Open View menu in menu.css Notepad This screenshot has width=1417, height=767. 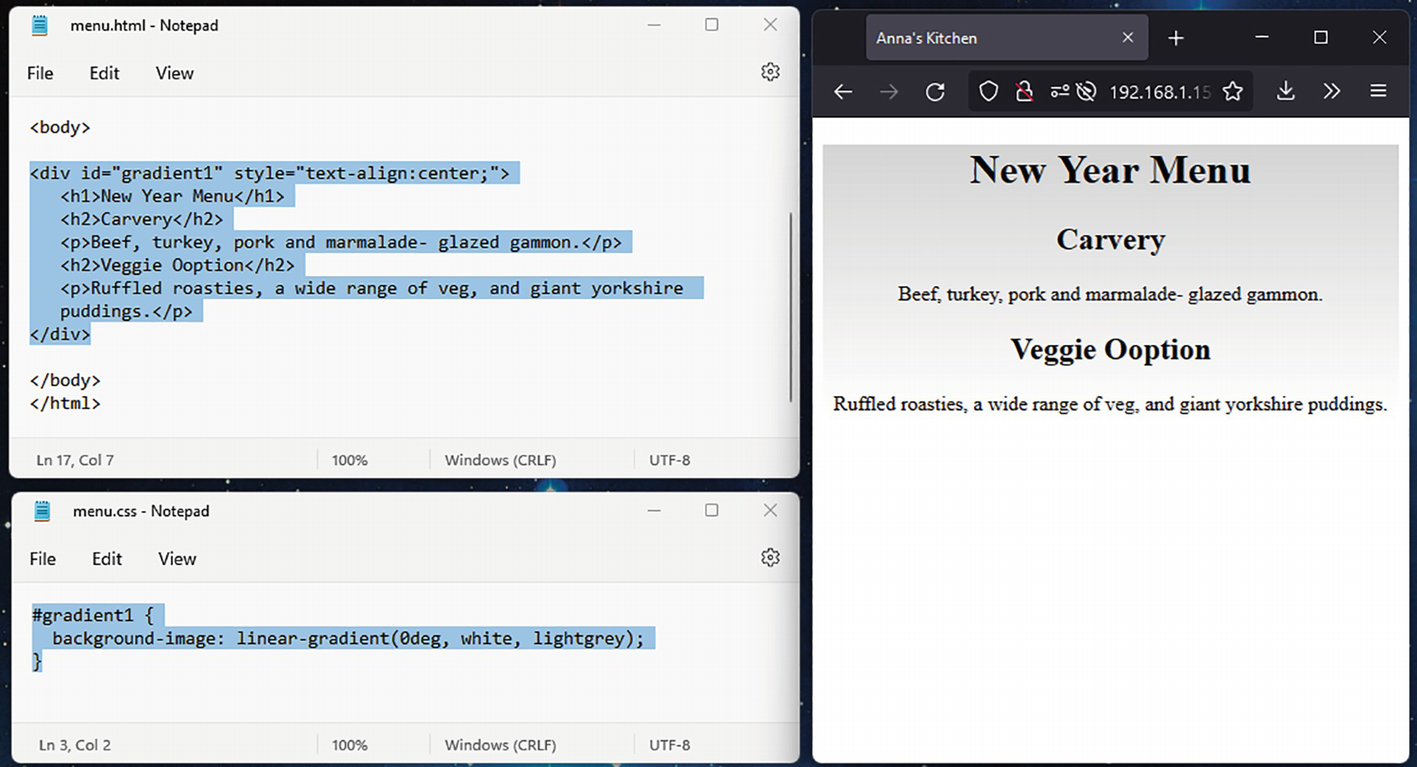(177, 559)
